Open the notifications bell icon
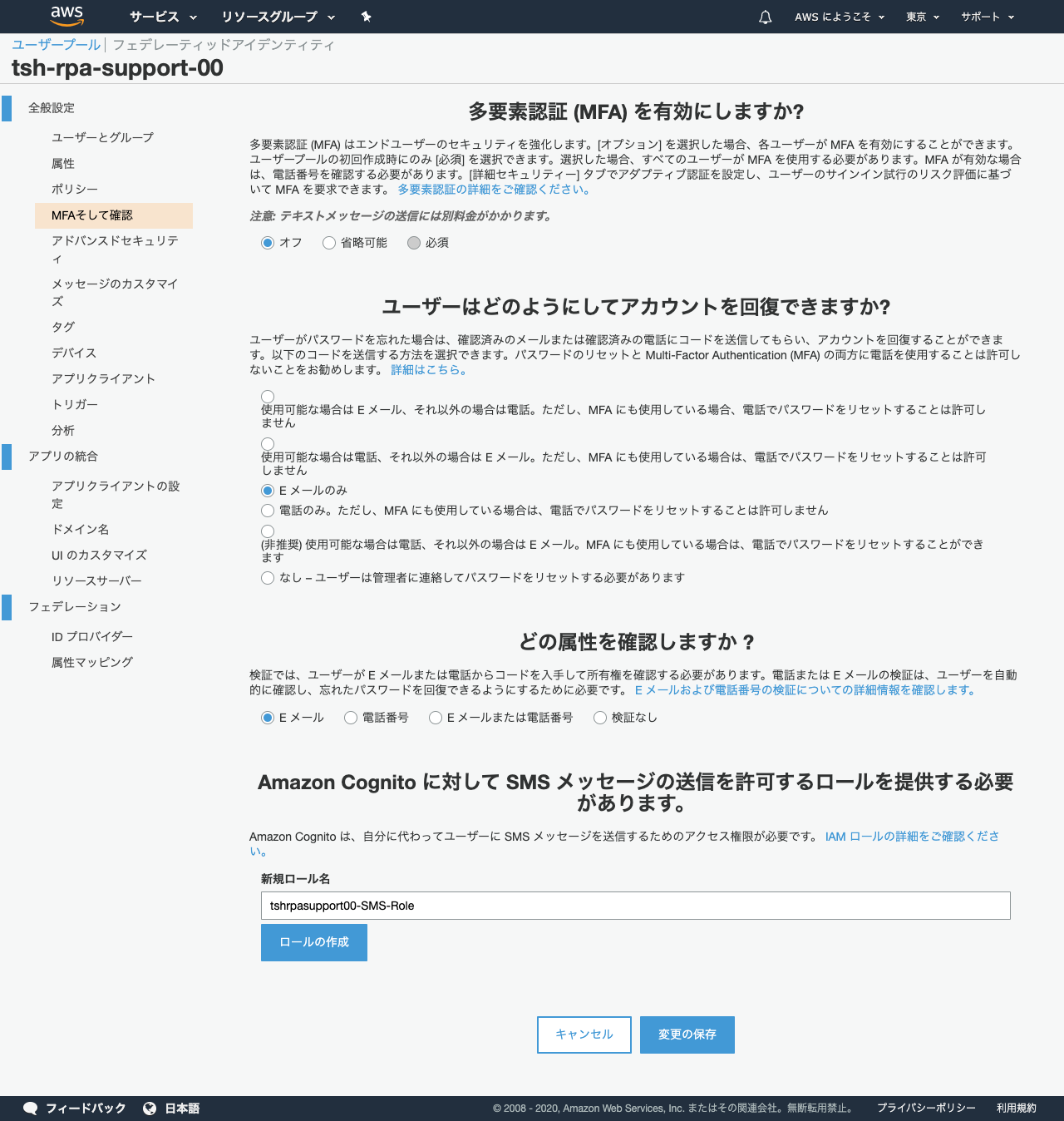Image resolution: width=1064 pixels, height=1121 pixels. 766,17
